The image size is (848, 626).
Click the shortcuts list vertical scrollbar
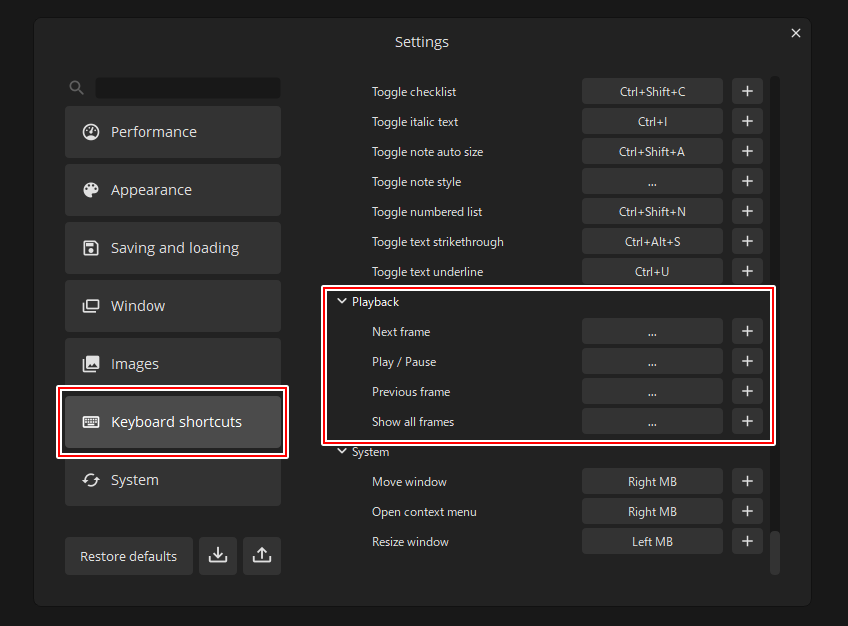(775, 552)
